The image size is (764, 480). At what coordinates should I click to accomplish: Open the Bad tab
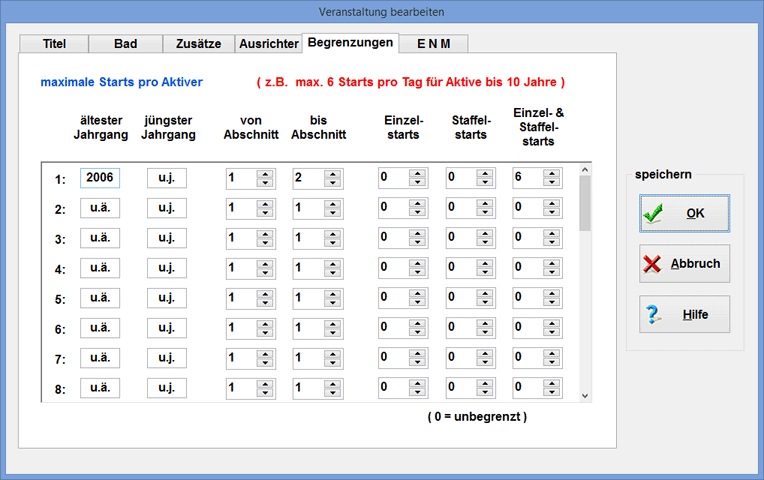(x=125, y=44)
